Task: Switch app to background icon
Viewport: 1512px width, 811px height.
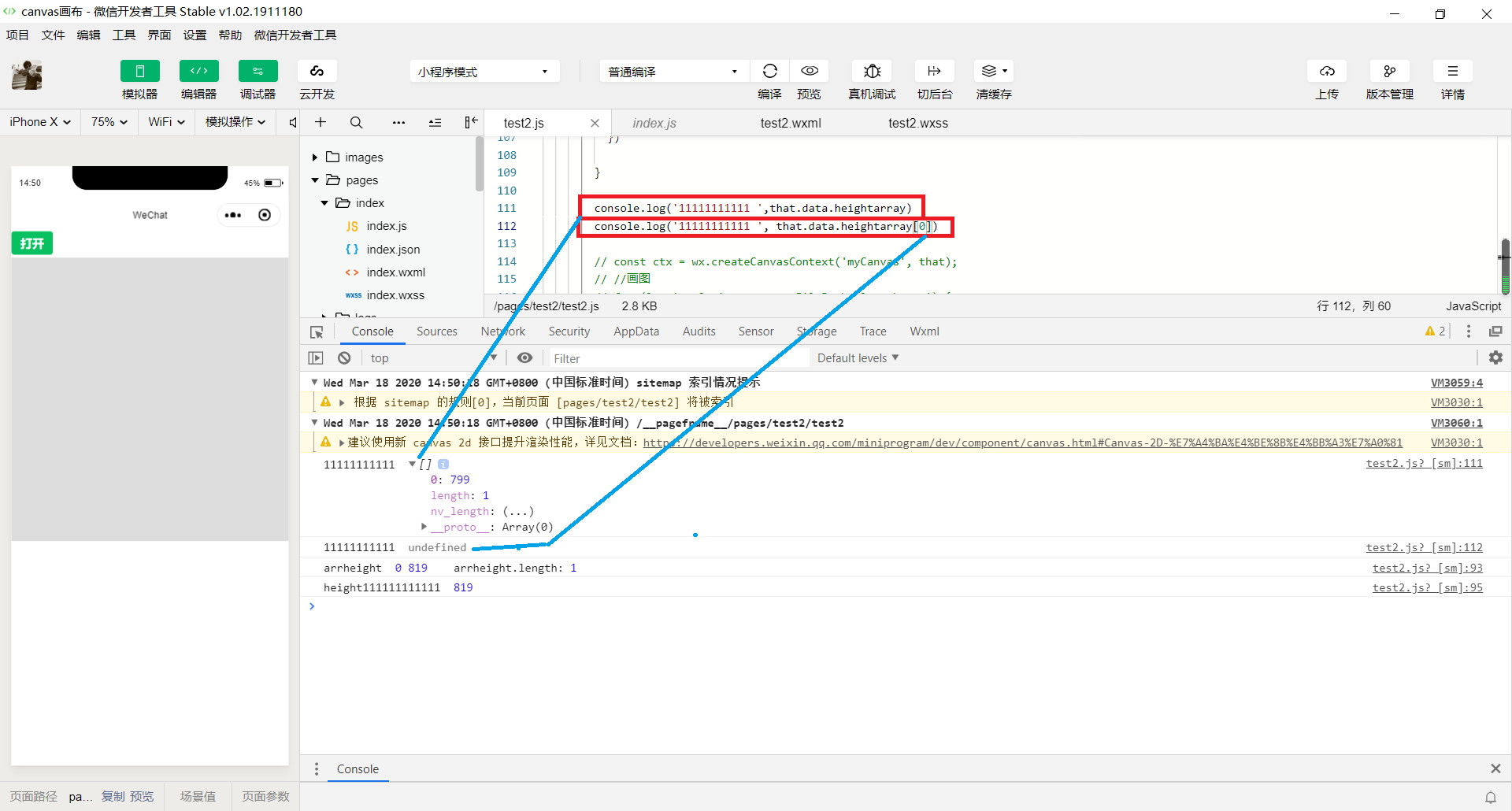Action: pos(935,71)
